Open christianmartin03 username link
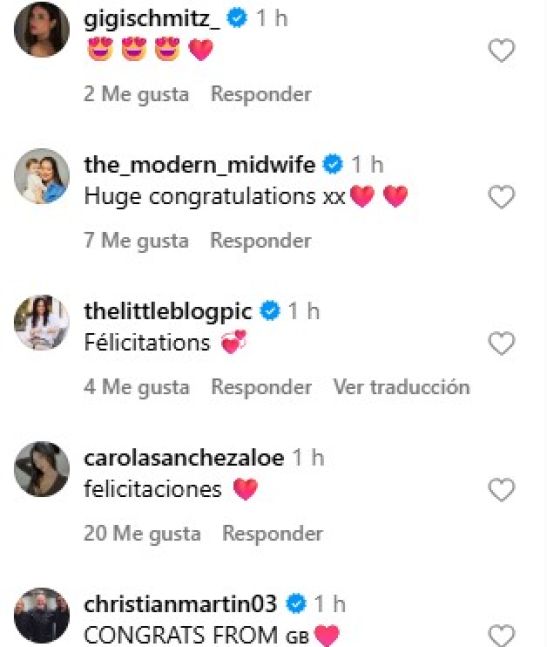 pos(180,604)
